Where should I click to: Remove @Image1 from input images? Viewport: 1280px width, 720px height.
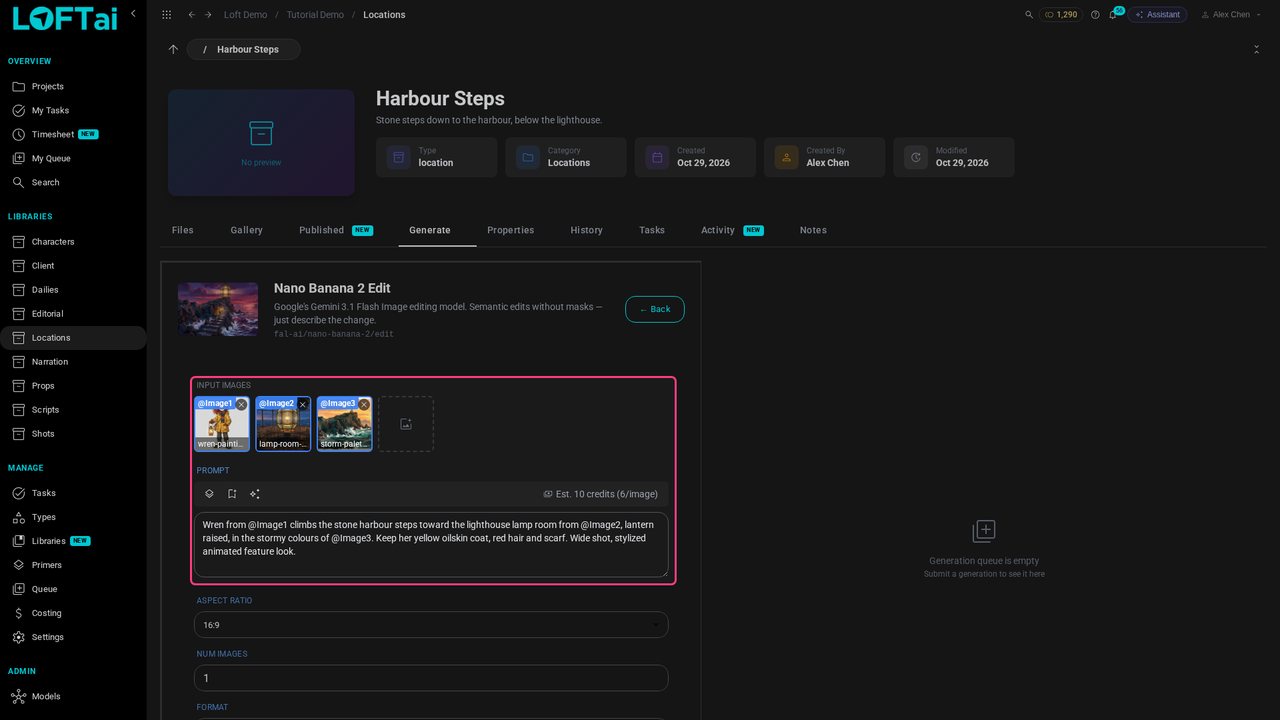[241, 405]
